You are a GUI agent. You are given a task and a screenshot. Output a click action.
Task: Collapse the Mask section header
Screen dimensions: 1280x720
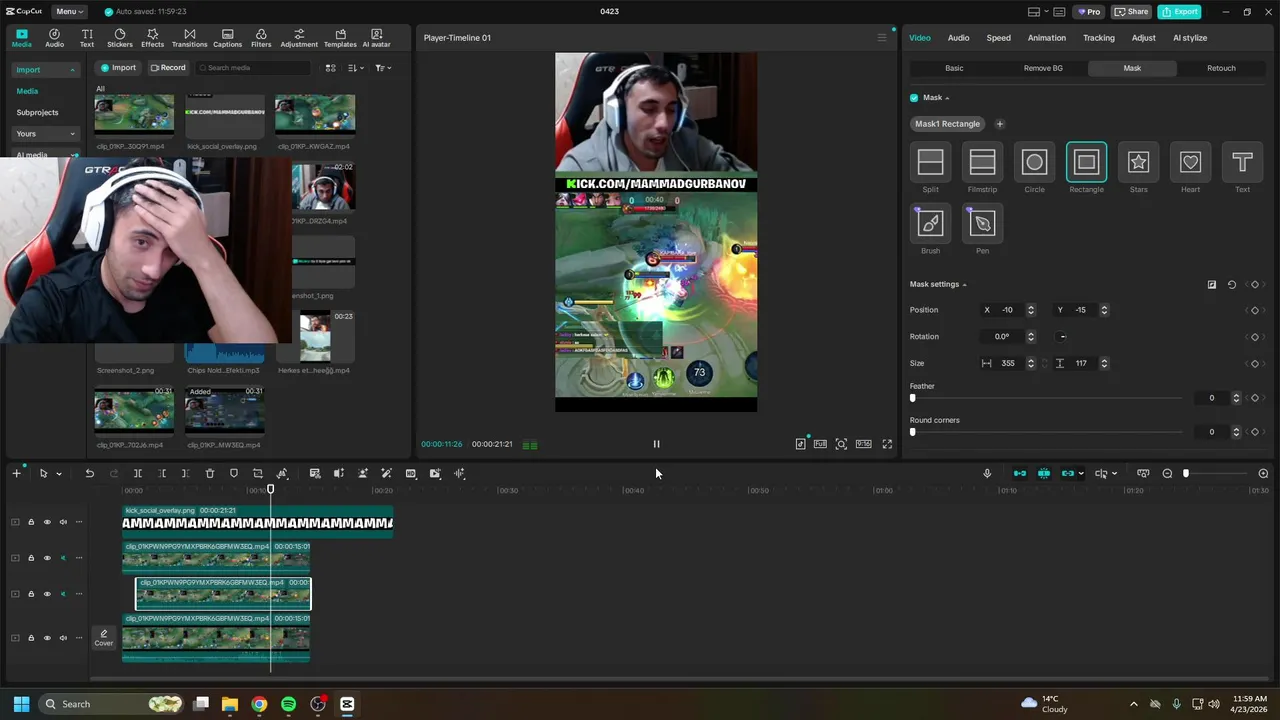pos(947,98)
